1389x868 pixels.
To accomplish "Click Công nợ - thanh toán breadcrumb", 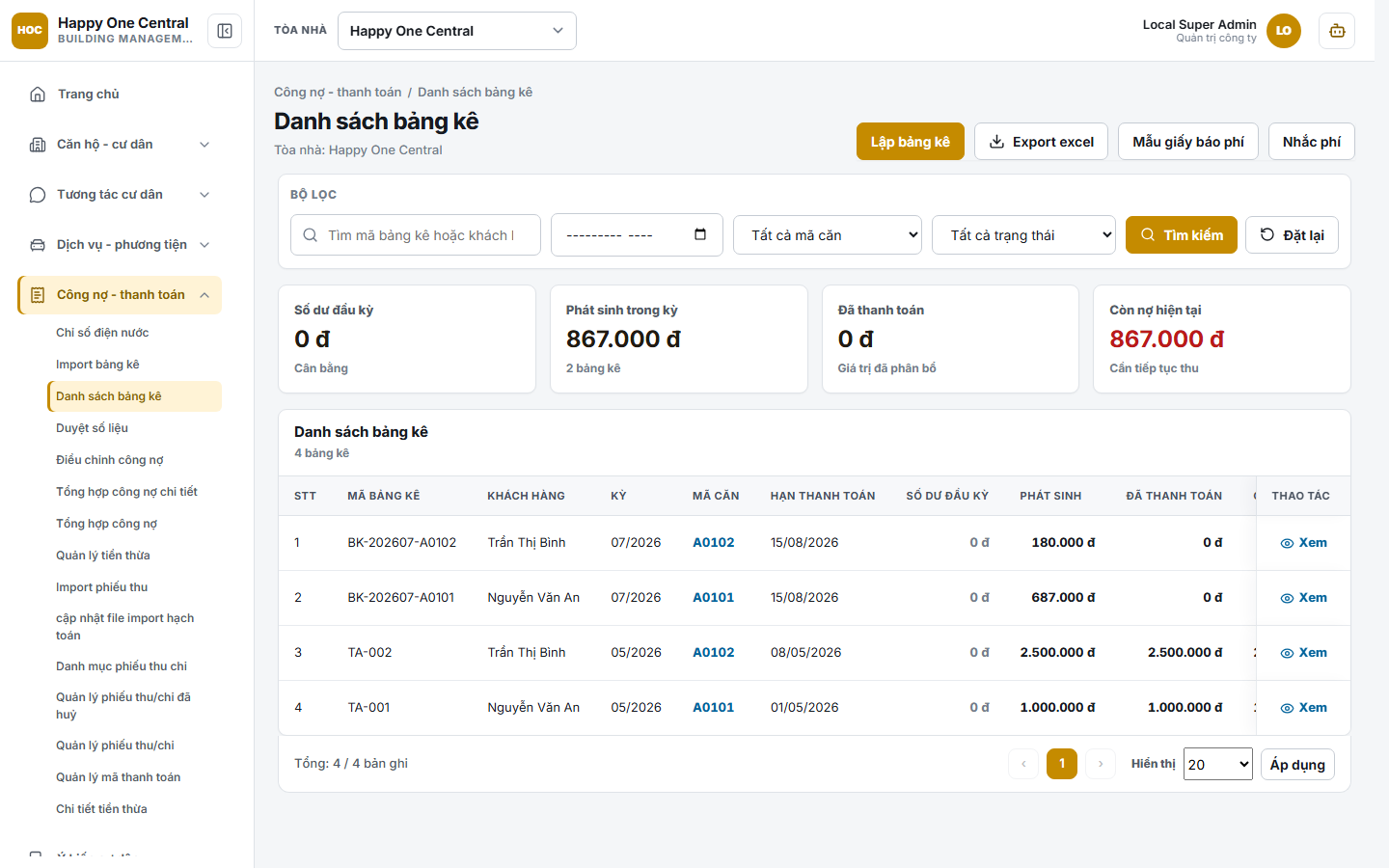I will (338, 93).
